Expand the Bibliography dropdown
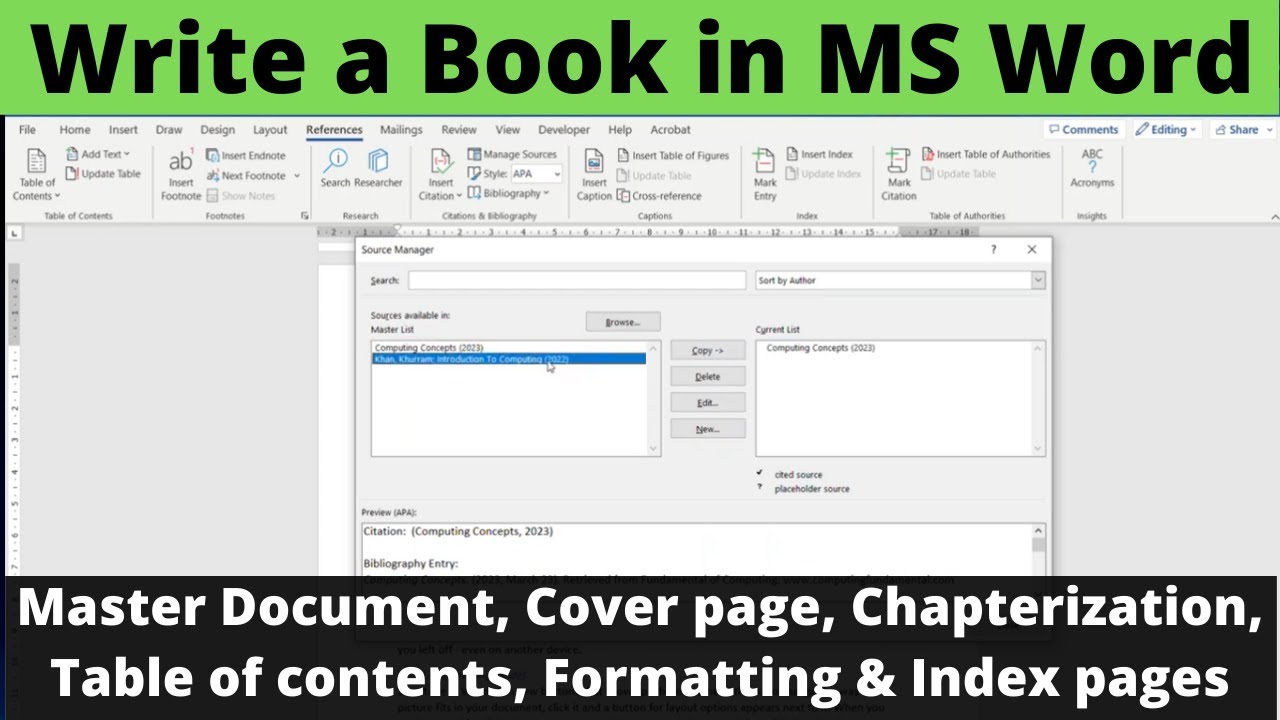This screenshot has width=1280, height=720. [x=510, y=193]
